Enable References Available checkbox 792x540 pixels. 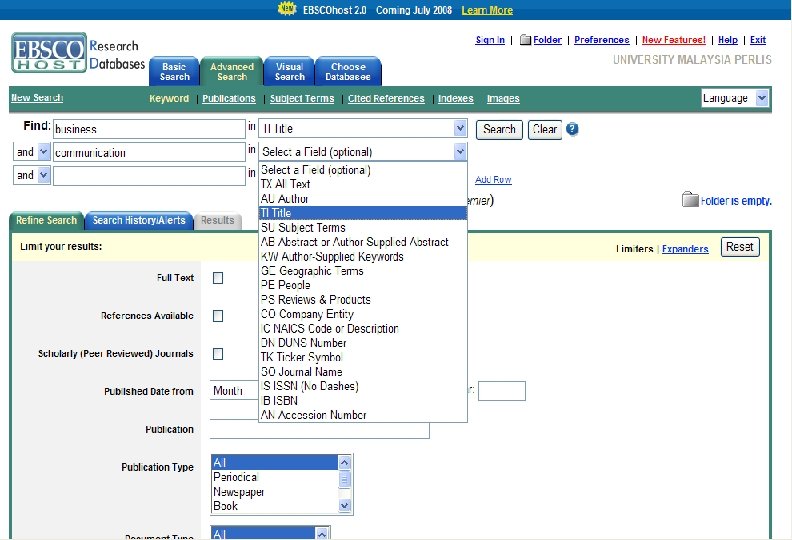(218, 316)
